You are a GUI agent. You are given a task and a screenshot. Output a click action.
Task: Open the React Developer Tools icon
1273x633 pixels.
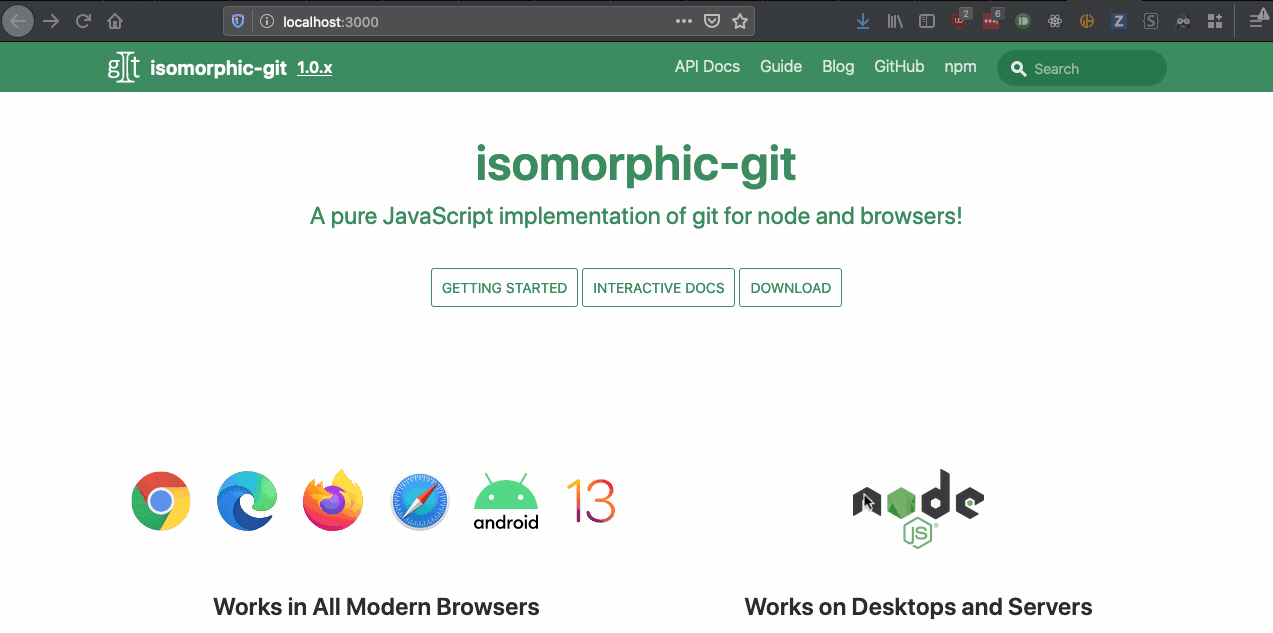click(x=1055, y=20)
